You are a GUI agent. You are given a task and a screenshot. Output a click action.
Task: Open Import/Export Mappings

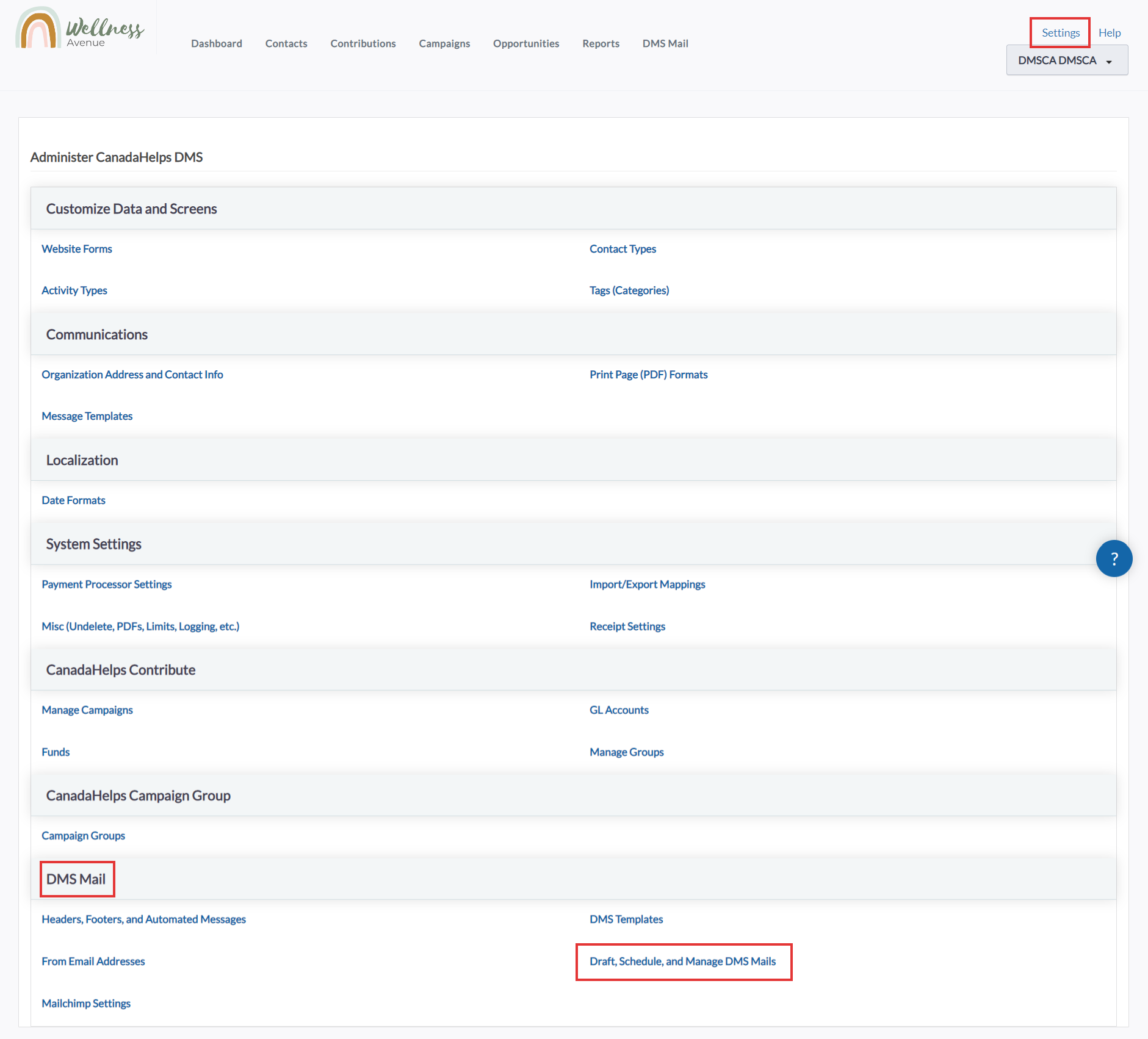point(648,584)
